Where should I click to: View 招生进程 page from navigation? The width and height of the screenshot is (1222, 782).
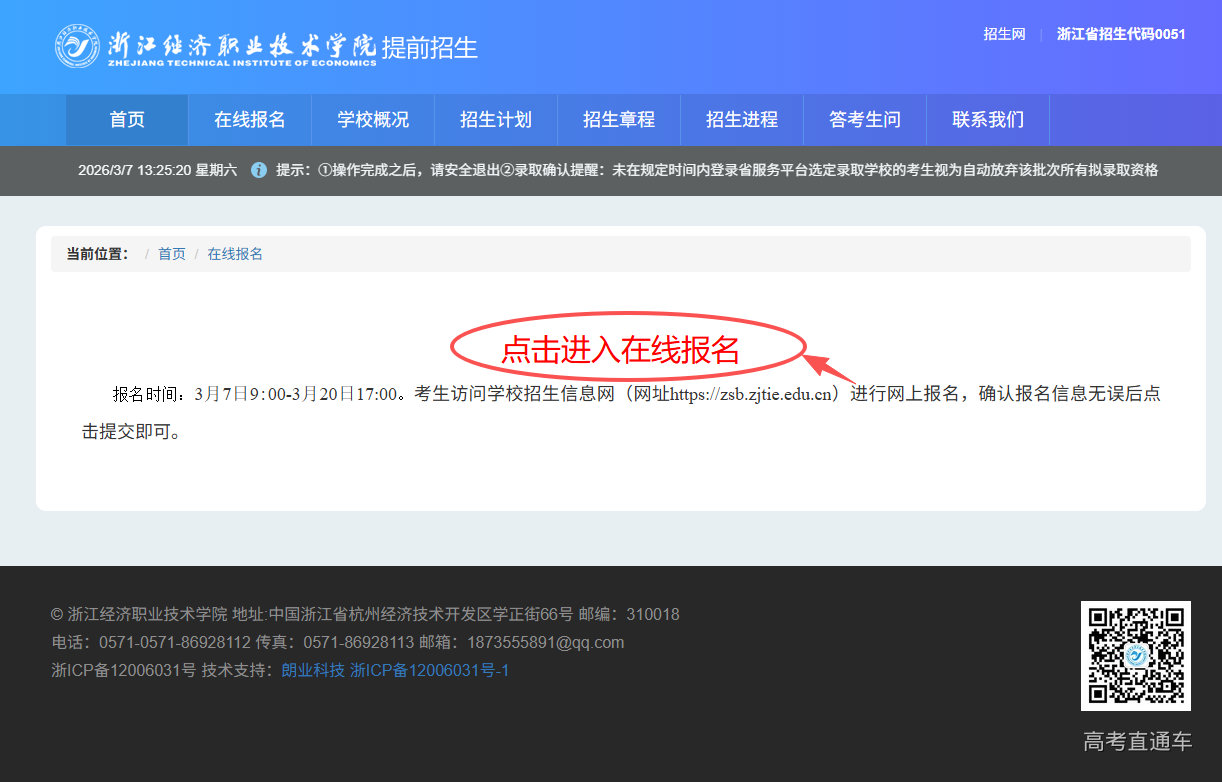pyautogui.click(x=742, y=120)
